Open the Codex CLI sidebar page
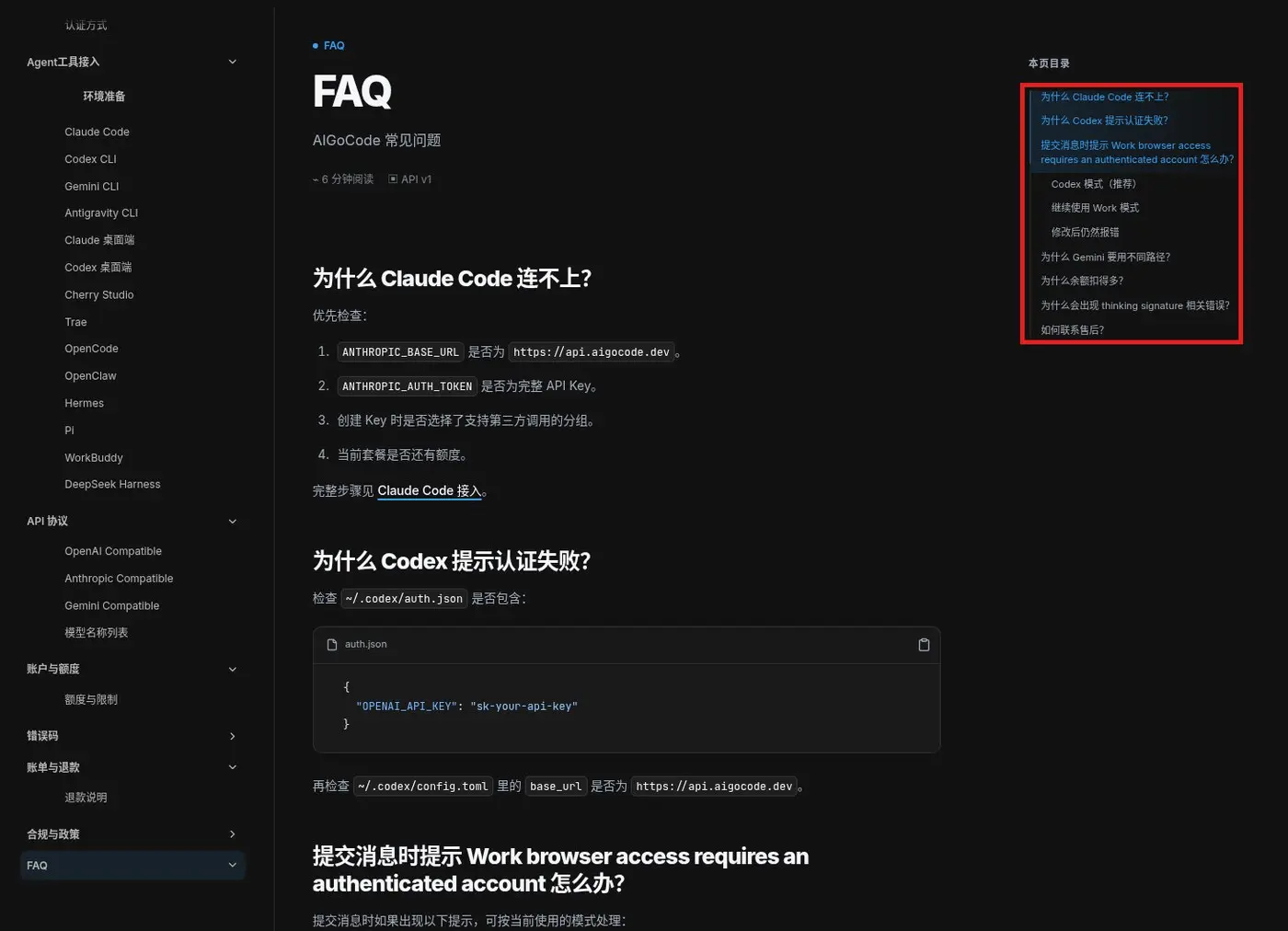Viewport: 1288px width, 931px height. tap(90, 159)
